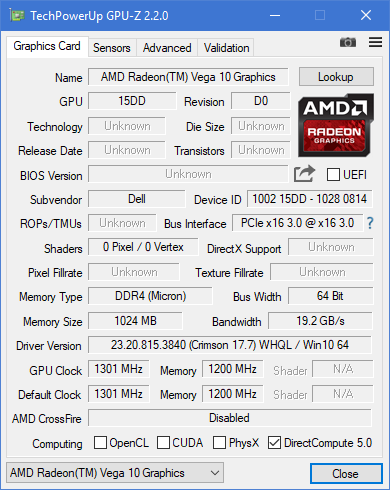390x490 pixels.
Task: Click the bus interface question mark
Action: pos(370,223)
